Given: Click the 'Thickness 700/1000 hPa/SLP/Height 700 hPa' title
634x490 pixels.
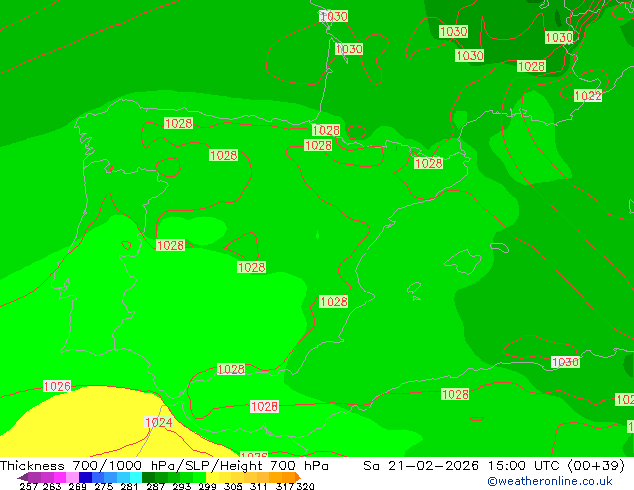Looking at the screenshot, I should point(164,466).
